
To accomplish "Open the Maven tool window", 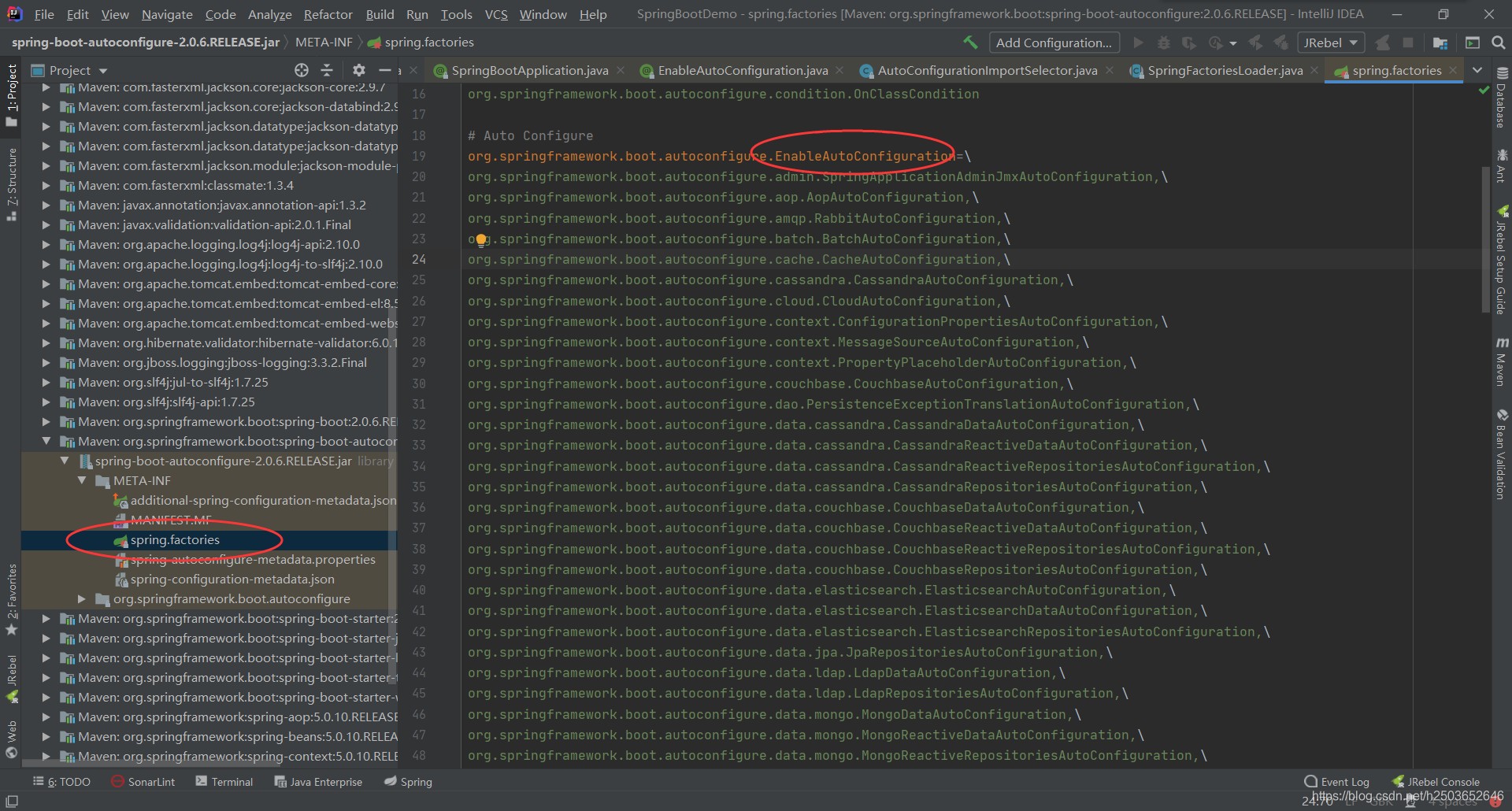I will point(1502,361).
